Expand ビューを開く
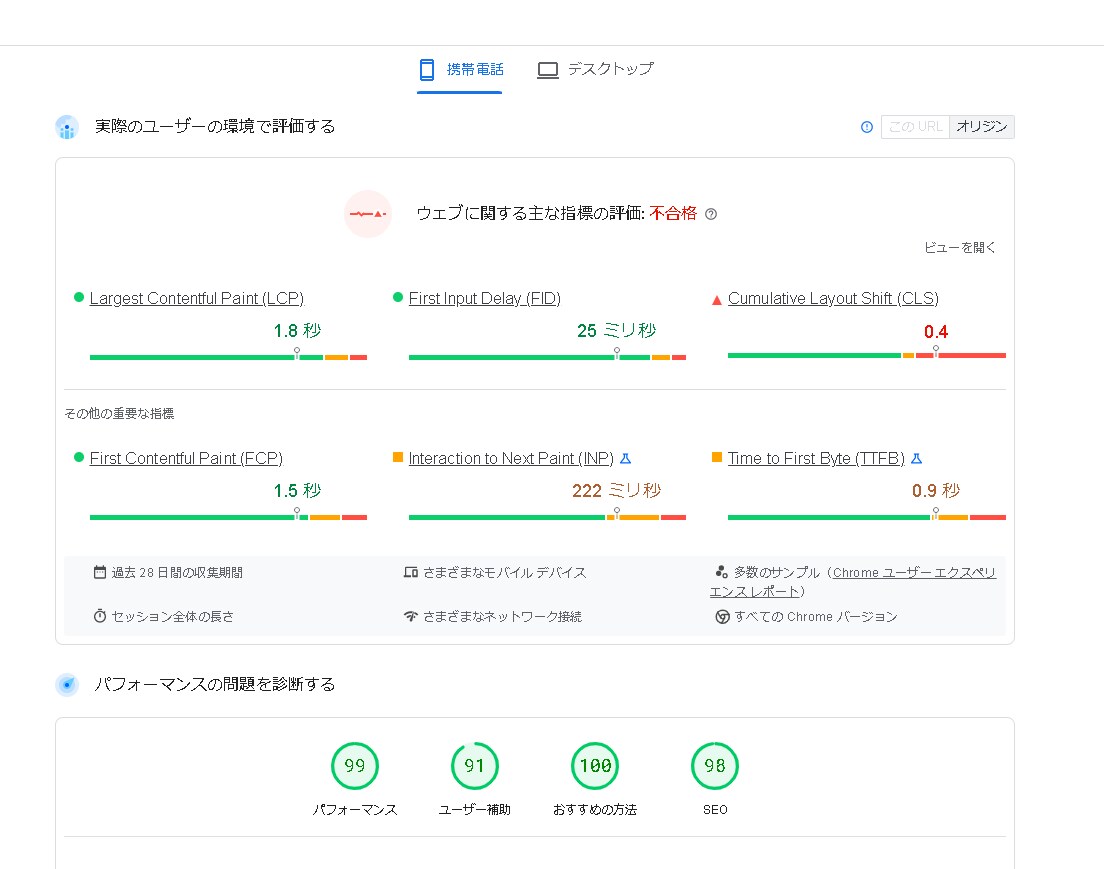Image resolution: width=1104 pixels, height=869 pixels. click(x=960, y=247)
